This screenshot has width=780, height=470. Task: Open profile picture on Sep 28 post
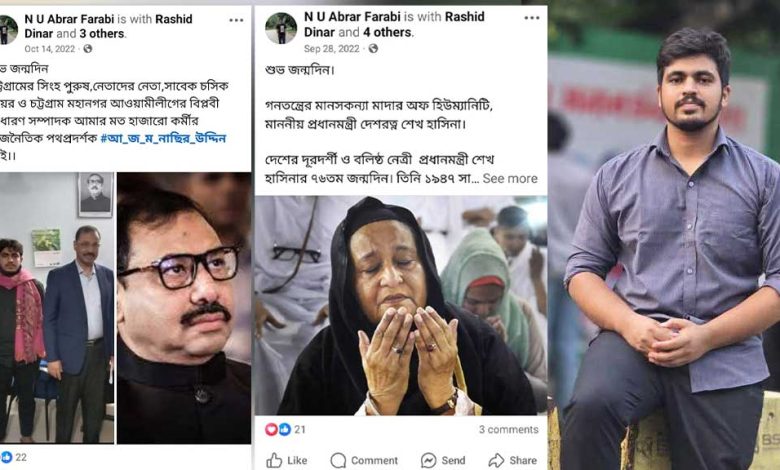(281, 28)
